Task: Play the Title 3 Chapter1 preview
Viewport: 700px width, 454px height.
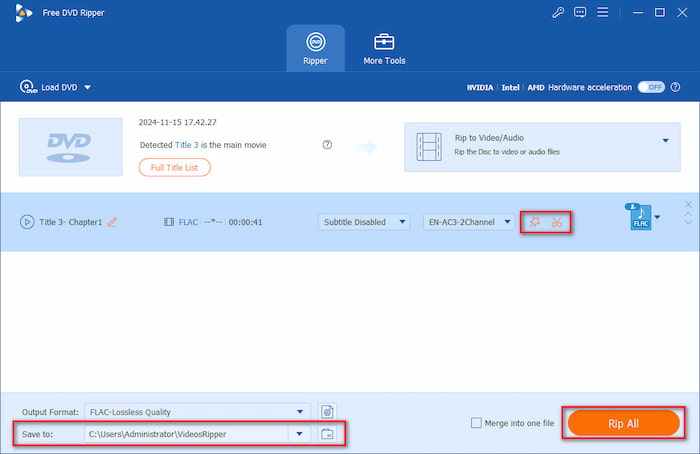Action: (x=27, y=222)
